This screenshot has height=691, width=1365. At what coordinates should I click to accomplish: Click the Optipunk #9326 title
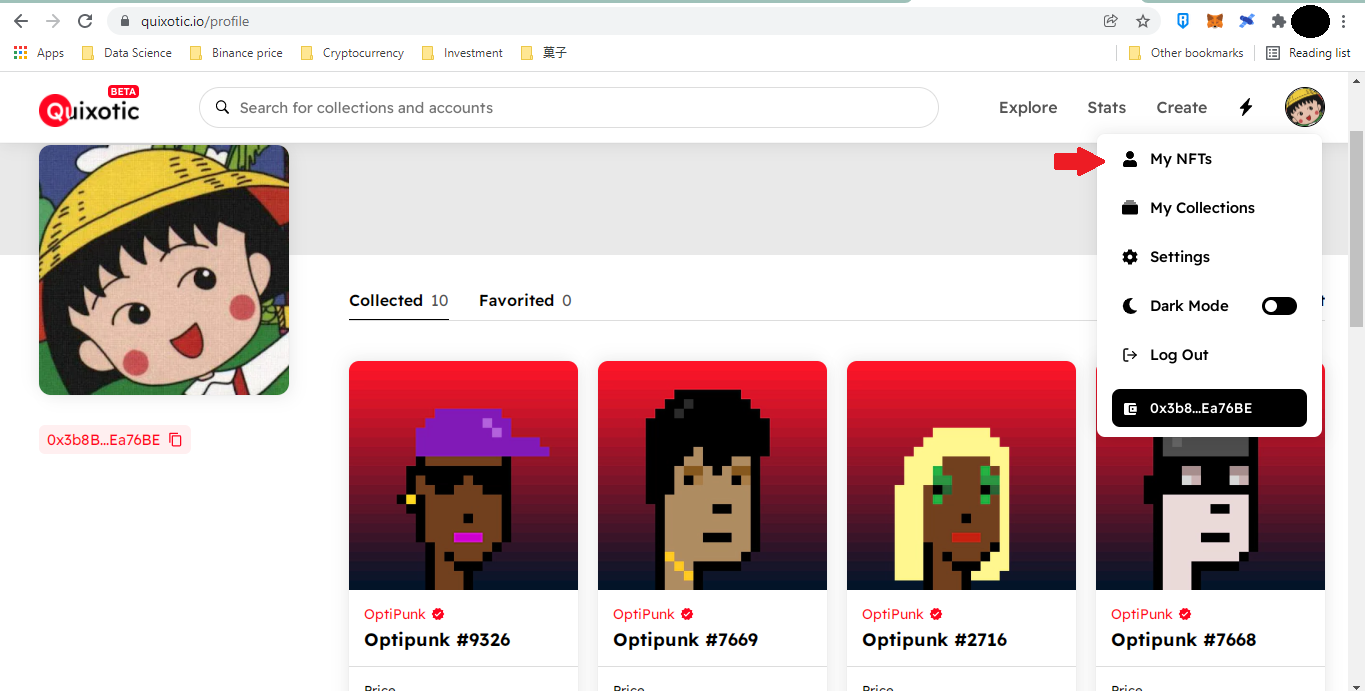[x=437, y=640]
